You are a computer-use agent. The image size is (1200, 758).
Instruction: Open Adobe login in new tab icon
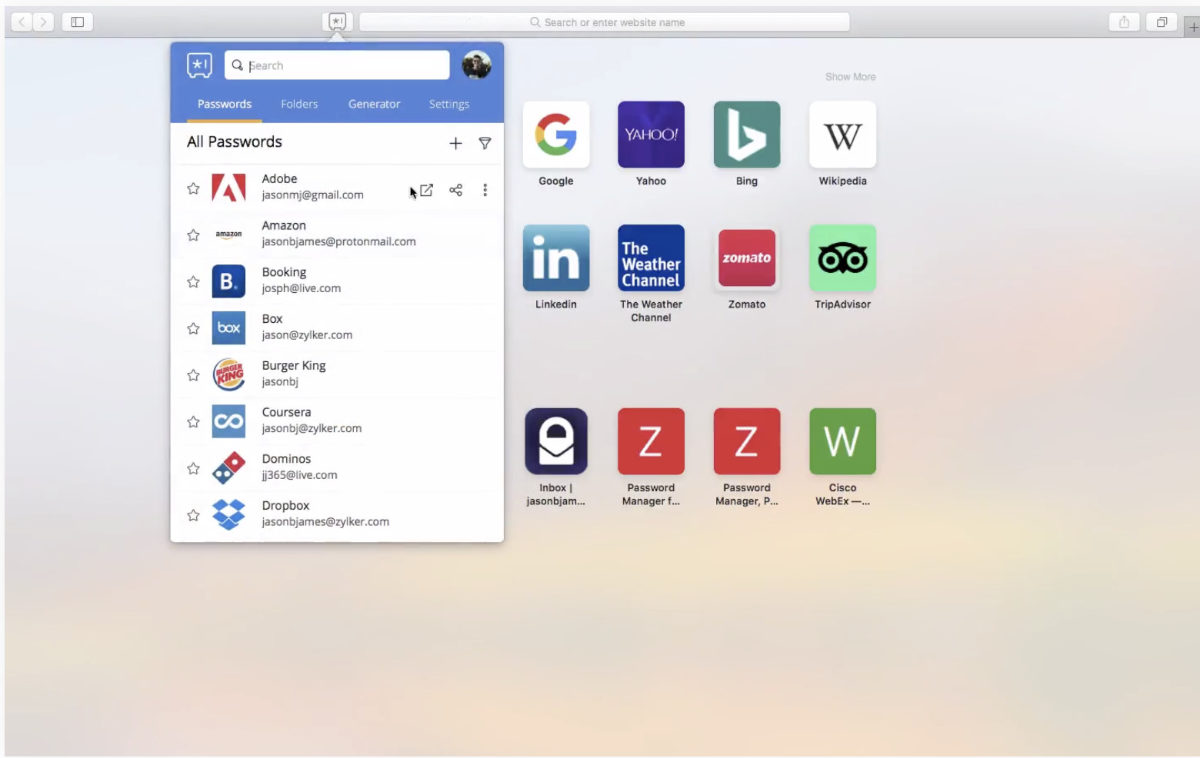pos(427,190)
